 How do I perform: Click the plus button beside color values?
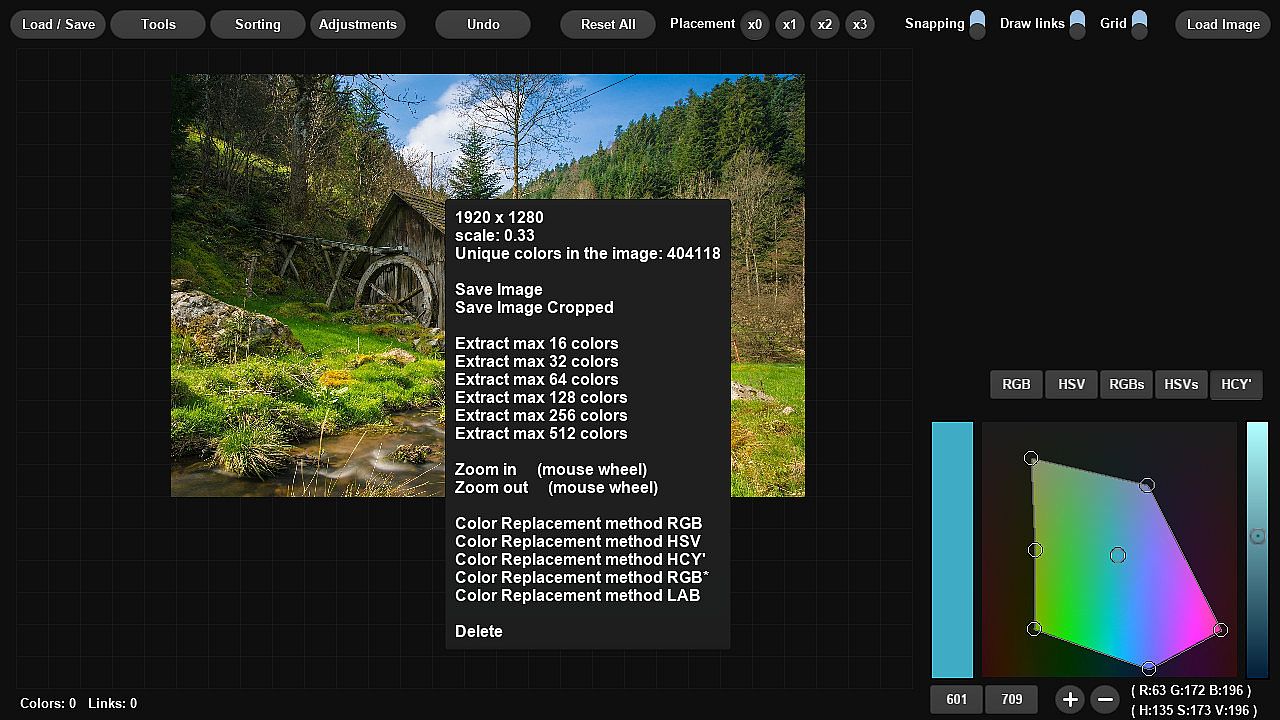tap(1069, 699)
